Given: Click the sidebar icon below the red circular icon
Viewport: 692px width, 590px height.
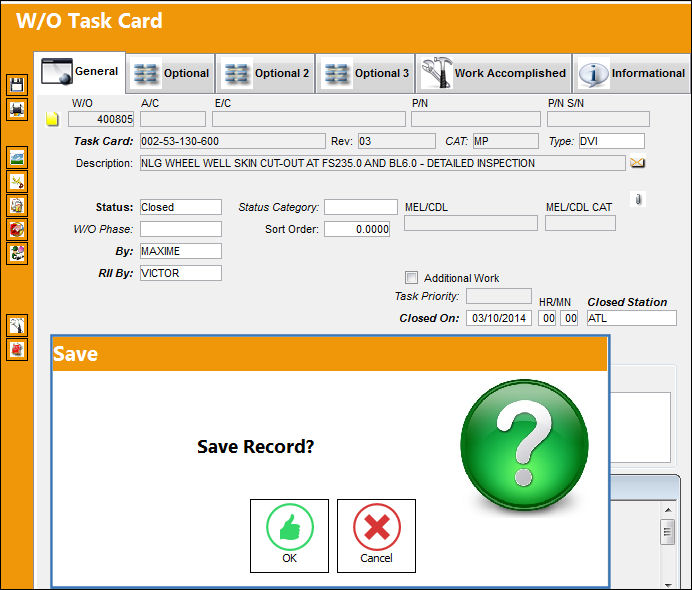Looking at the screenshot, I should click(17, 254).
